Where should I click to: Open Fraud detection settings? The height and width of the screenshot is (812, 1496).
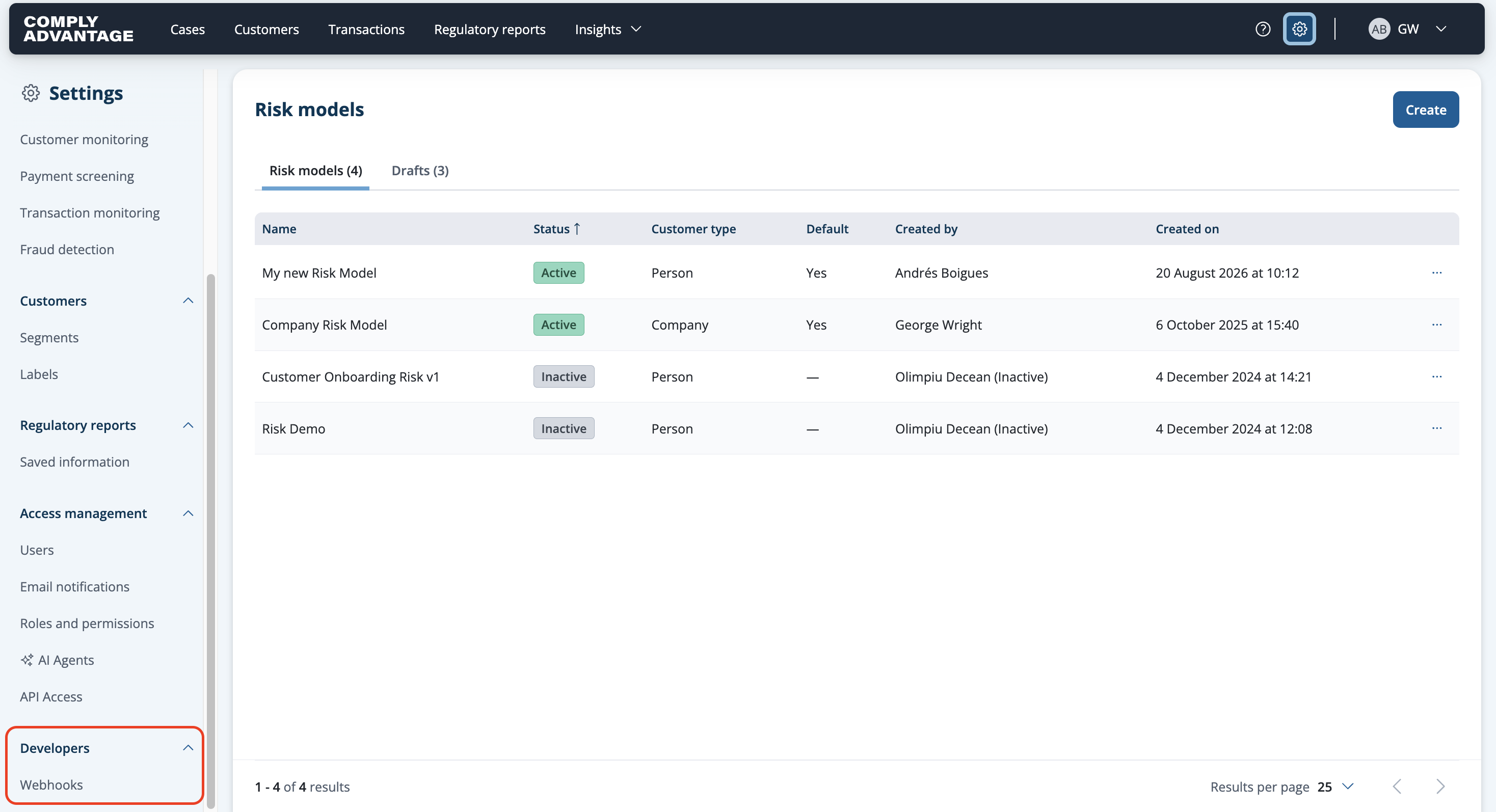(67, 249)
